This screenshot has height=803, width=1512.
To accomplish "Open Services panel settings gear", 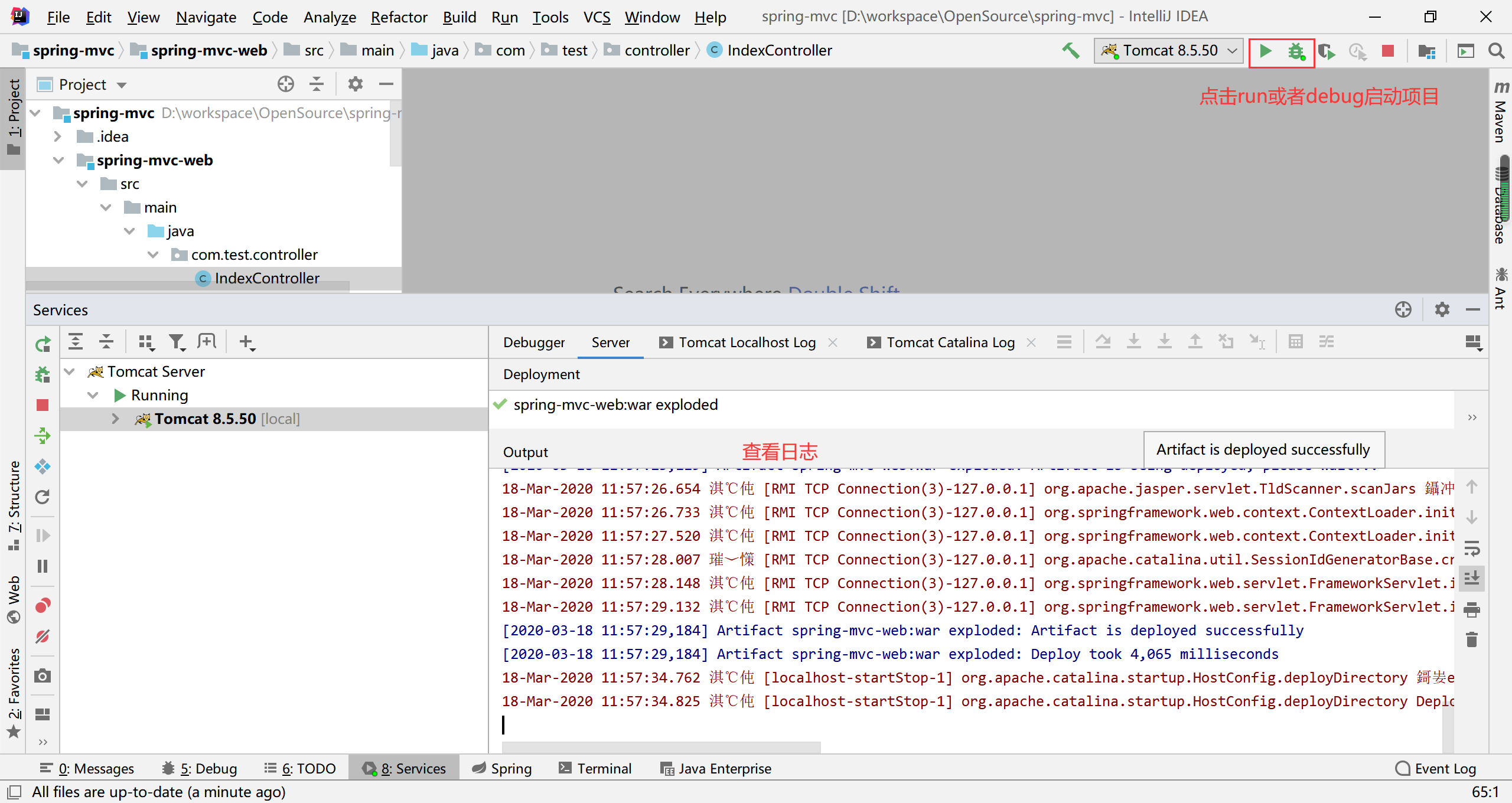I will (1442, 309).
